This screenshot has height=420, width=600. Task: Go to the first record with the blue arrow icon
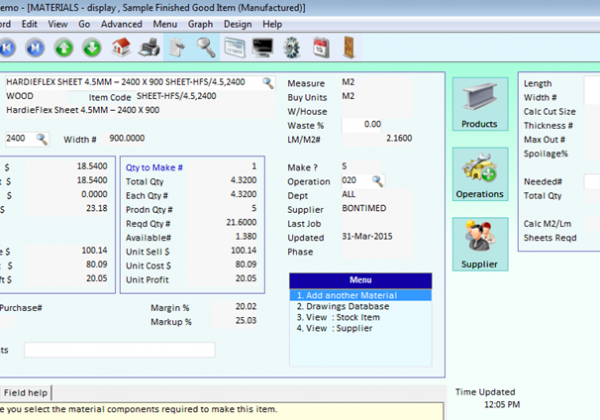click(7, 48)
